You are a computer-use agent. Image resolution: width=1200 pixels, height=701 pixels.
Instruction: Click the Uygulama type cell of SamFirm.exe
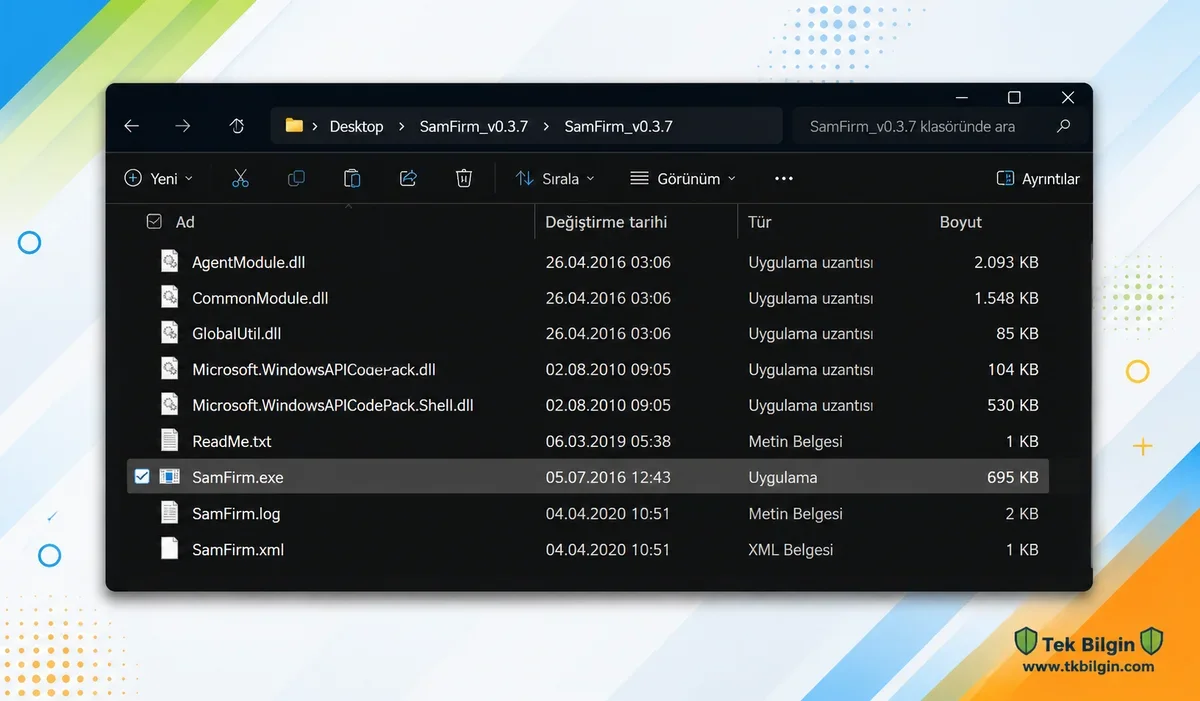tap(783, 477)
